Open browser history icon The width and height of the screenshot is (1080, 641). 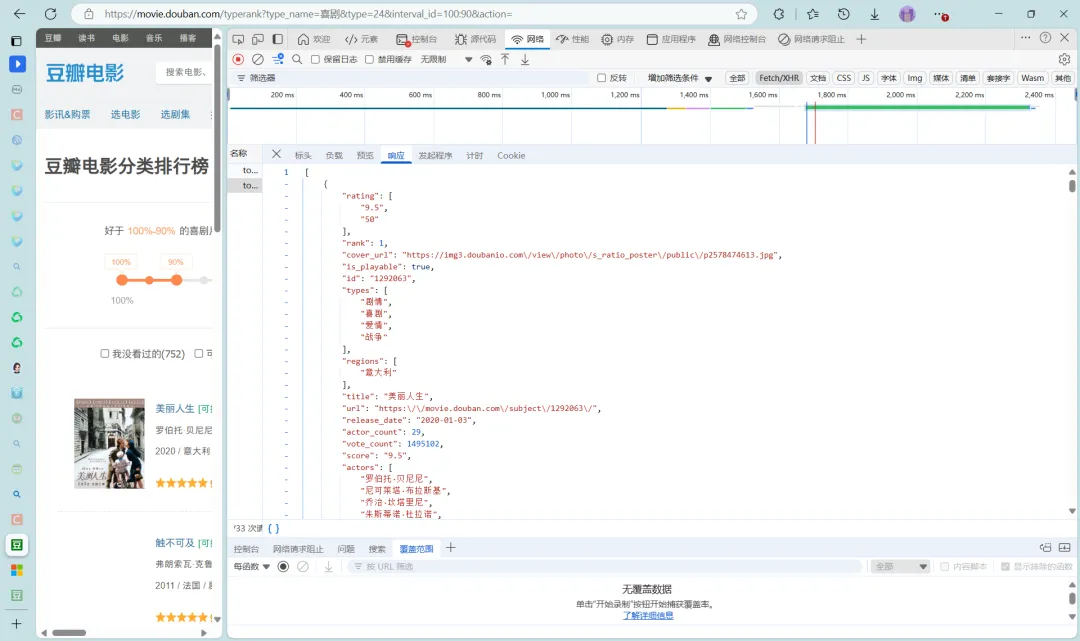click(844, 14)
